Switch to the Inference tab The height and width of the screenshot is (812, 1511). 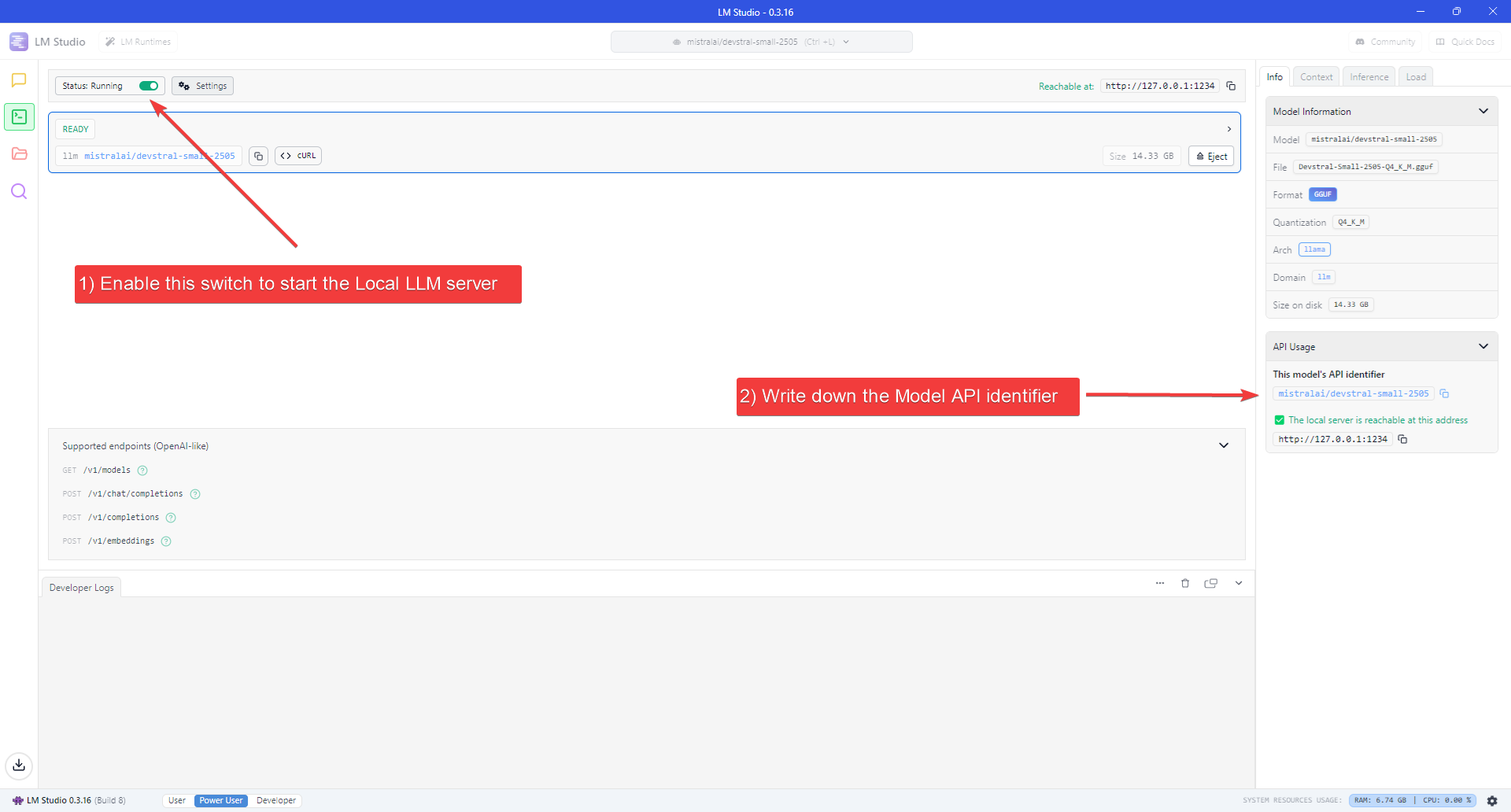click(x=1369, y=76)
